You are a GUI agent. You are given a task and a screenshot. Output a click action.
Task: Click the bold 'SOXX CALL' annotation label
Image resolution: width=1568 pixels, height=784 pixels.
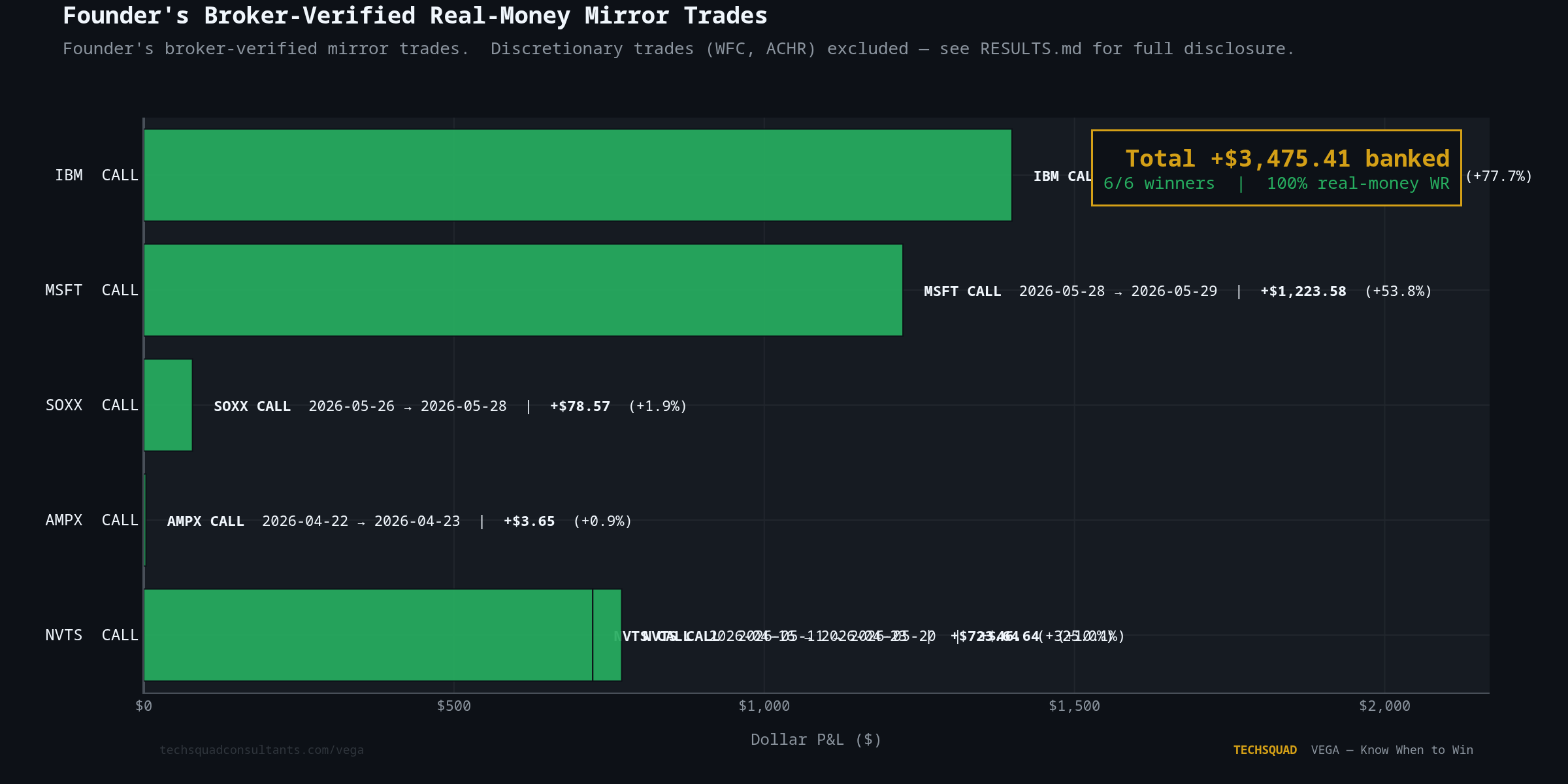pyautogui.click(x=252, y=406)
